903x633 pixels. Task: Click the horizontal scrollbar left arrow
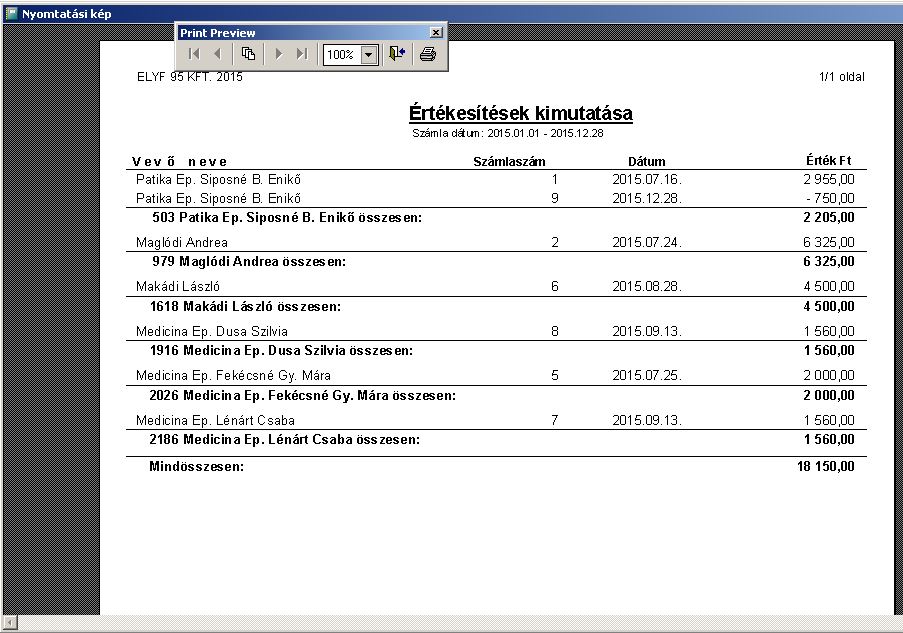pos(10,623)
